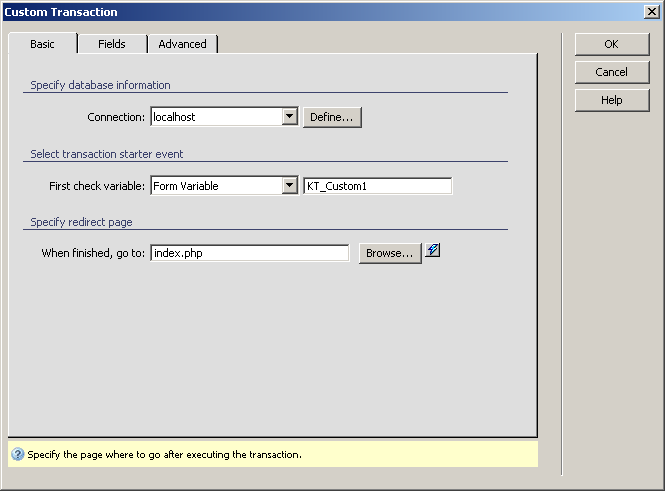
Task: Click the index.php redirect page field
Action: point(249,253)
